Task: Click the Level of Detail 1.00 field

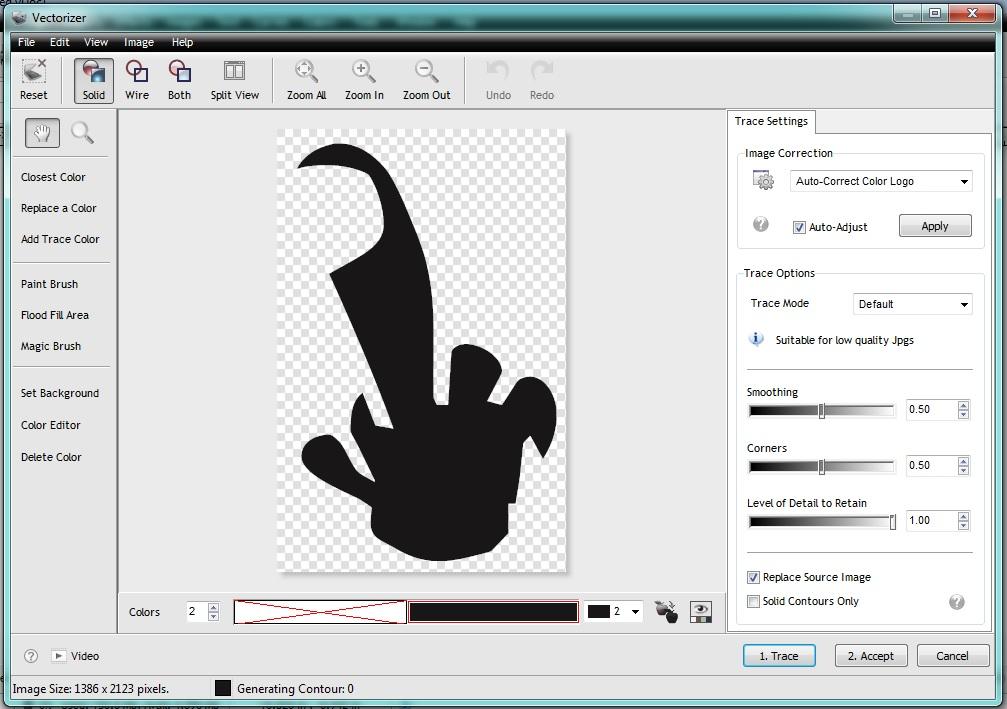Action: coord(931,520)
